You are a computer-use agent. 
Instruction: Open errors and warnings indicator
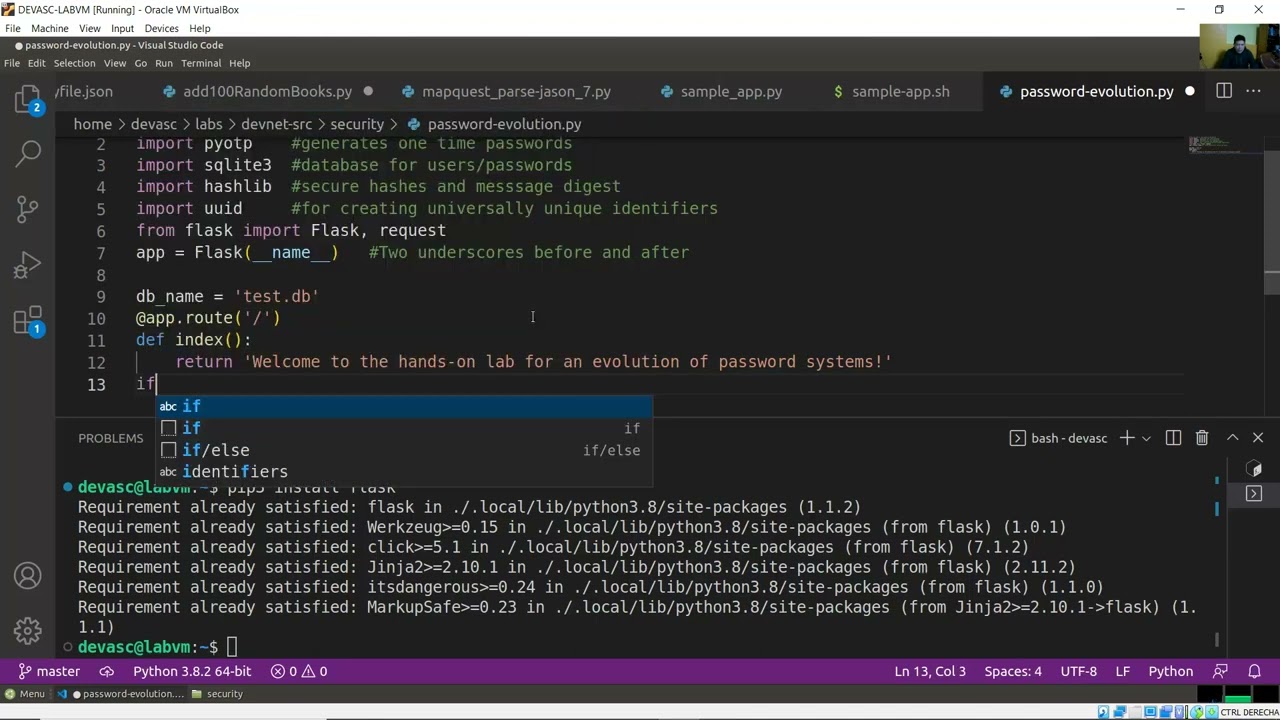point(300,671)
